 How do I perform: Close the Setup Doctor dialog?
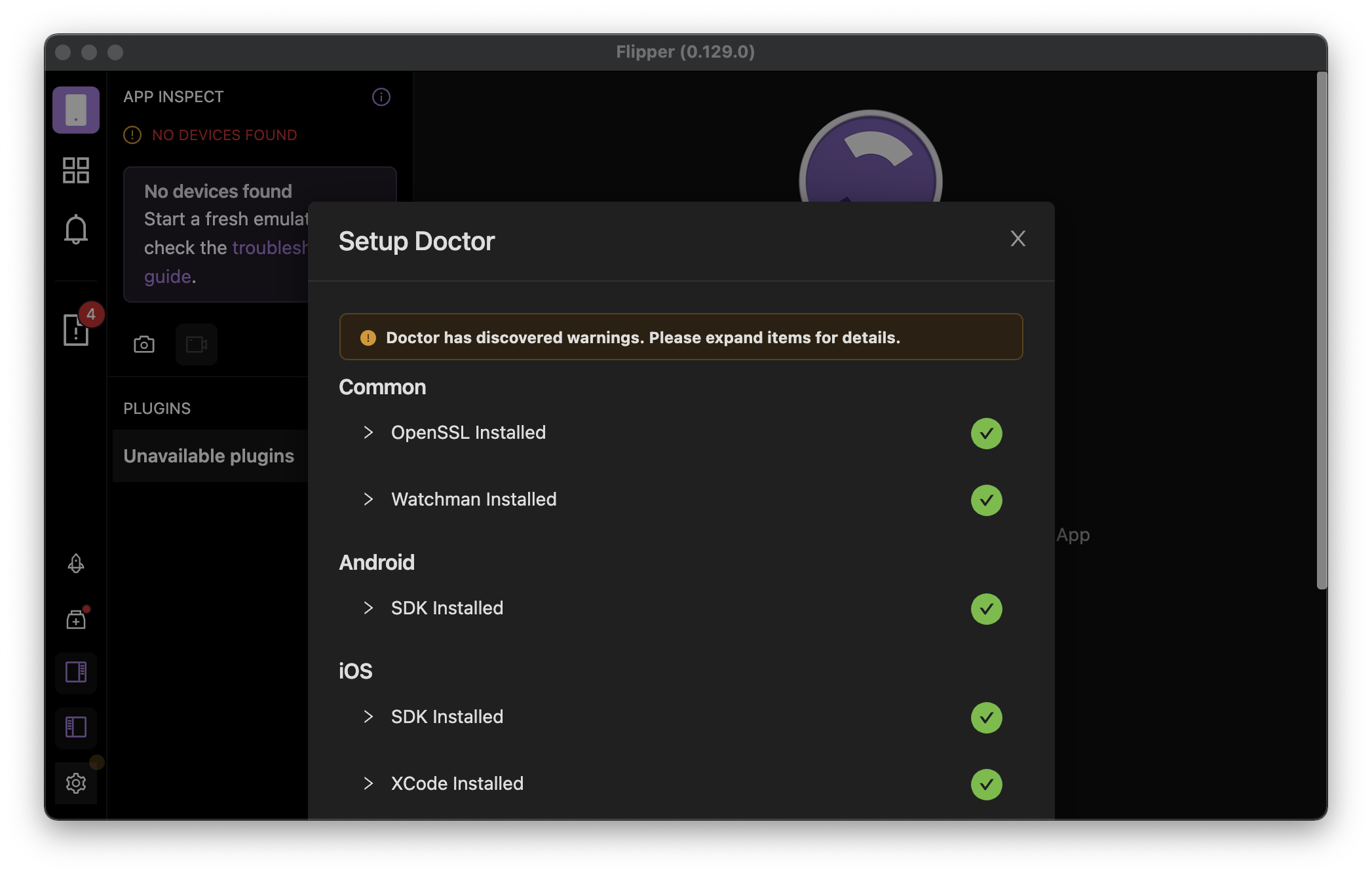1018,239
